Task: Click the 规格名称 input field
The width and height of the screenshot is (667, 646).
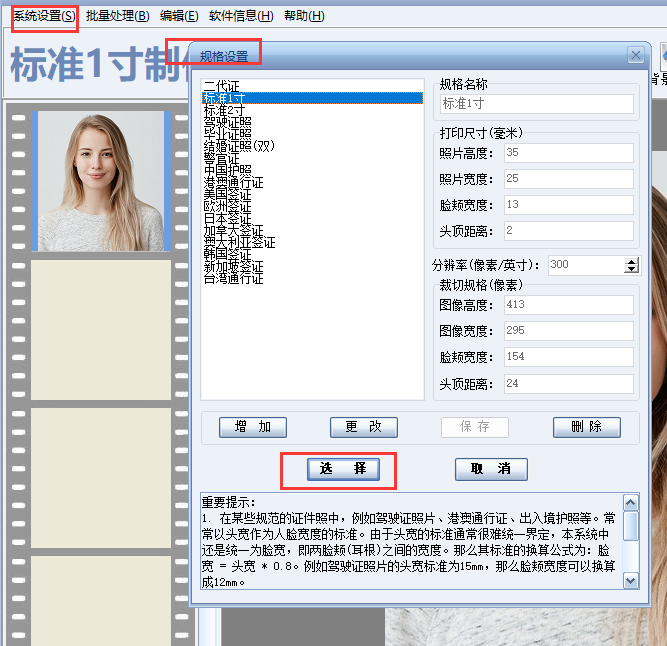Action: 537,104
